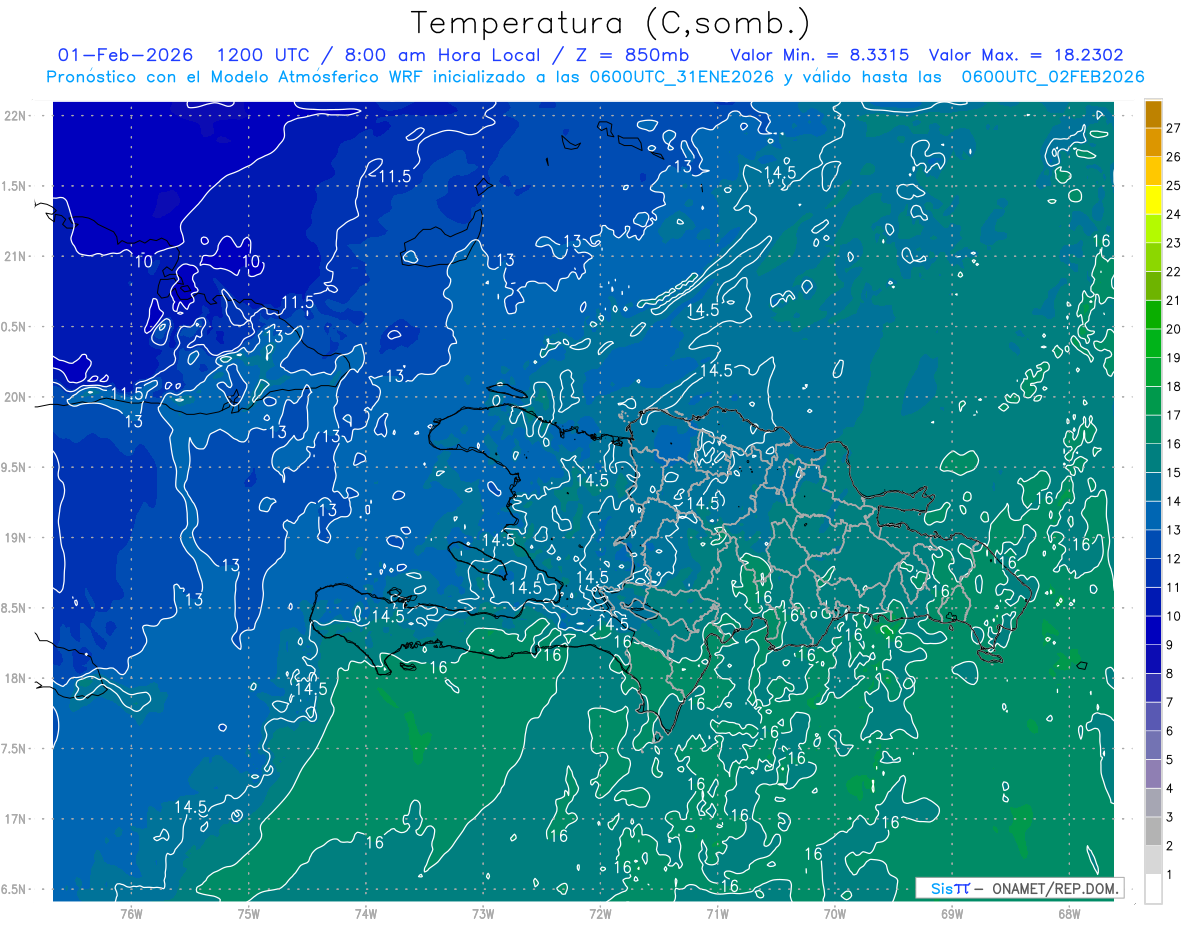1200x927 pixels.
Task: Click the colorbar label '21'
Action: [1173, 301]
